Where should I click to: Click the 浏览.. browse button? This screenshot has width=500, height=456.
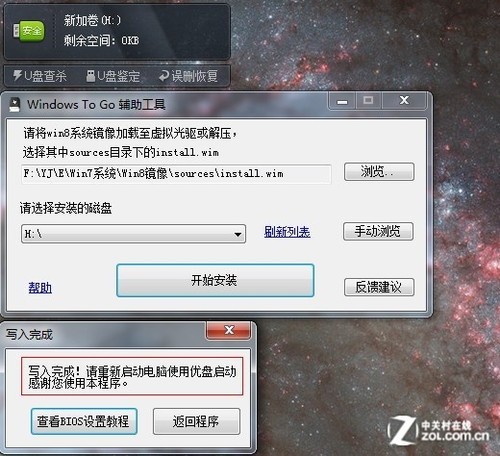(379, 172)
